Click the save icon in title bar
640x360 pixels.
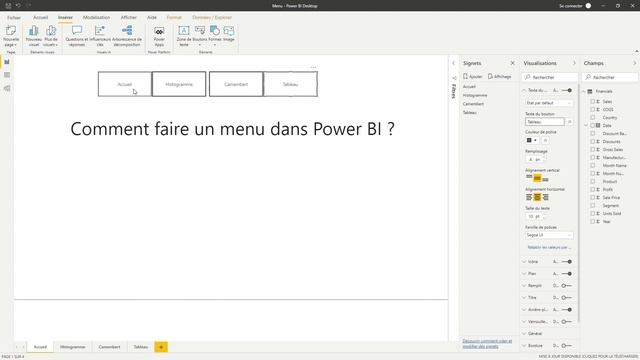point(8,6)
